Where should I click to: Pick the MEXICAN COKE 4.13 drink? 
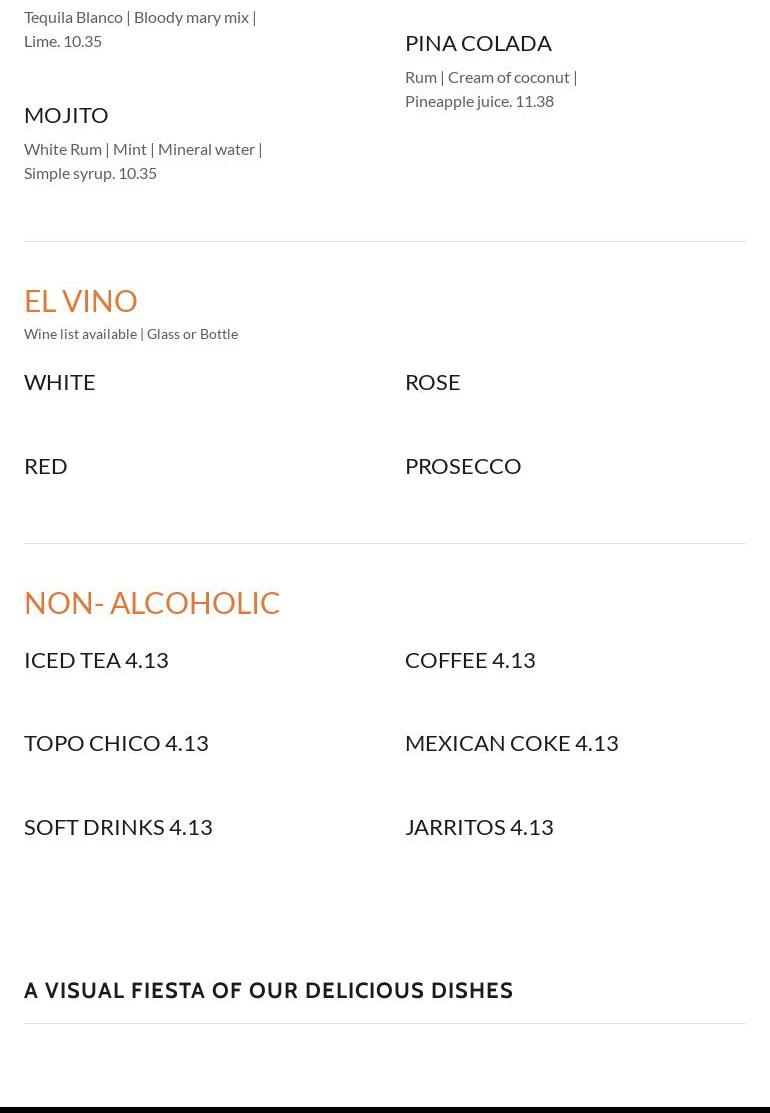pos(512,743)
